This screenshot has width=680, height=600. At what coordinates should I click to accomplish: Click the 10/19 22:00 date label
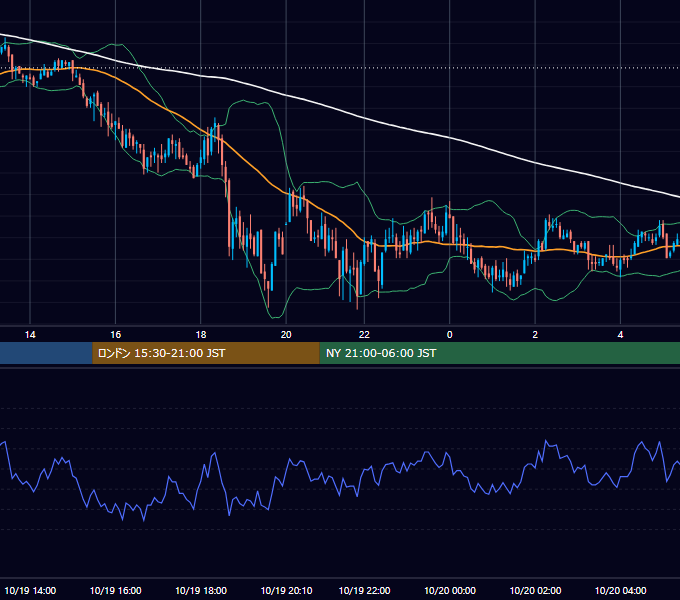(x=364, y=590)
